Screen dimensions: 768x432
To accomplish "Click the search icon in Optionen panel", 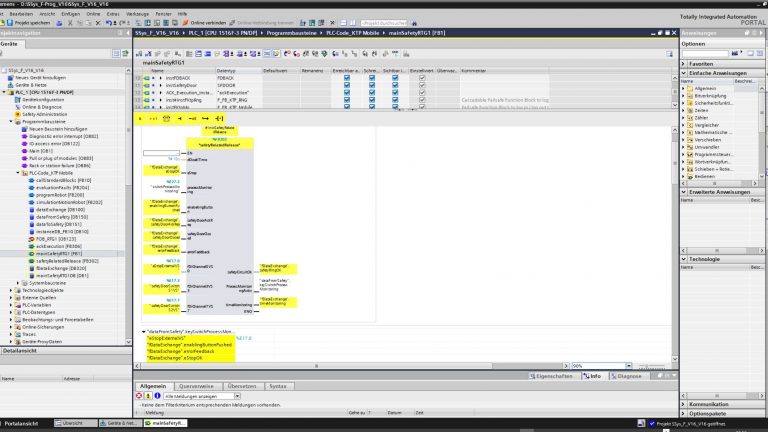I will pyautogui.click(x=735, y=53).
